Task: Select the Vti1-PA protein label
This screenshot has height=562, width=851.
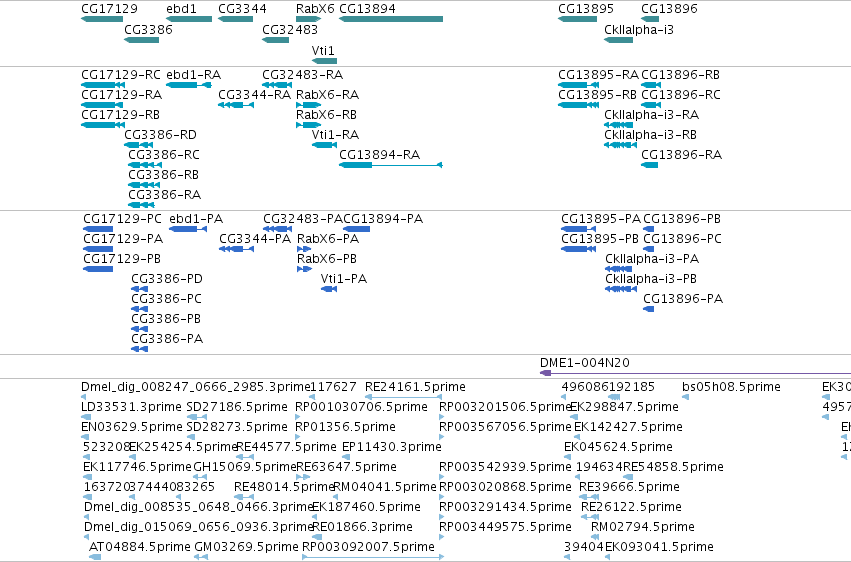Action: click(344, 279)
